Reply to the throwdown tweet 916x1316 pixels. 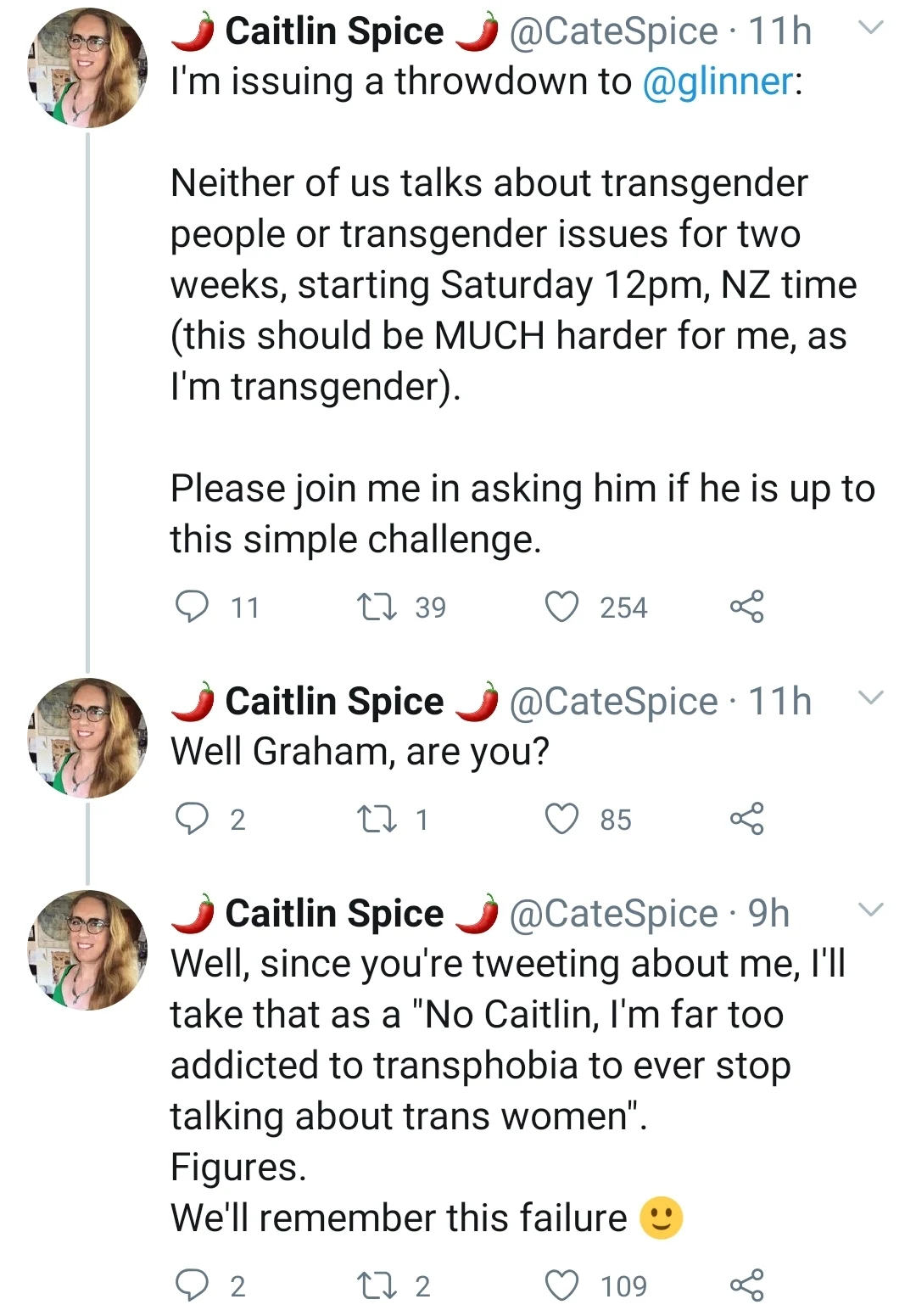192,607
